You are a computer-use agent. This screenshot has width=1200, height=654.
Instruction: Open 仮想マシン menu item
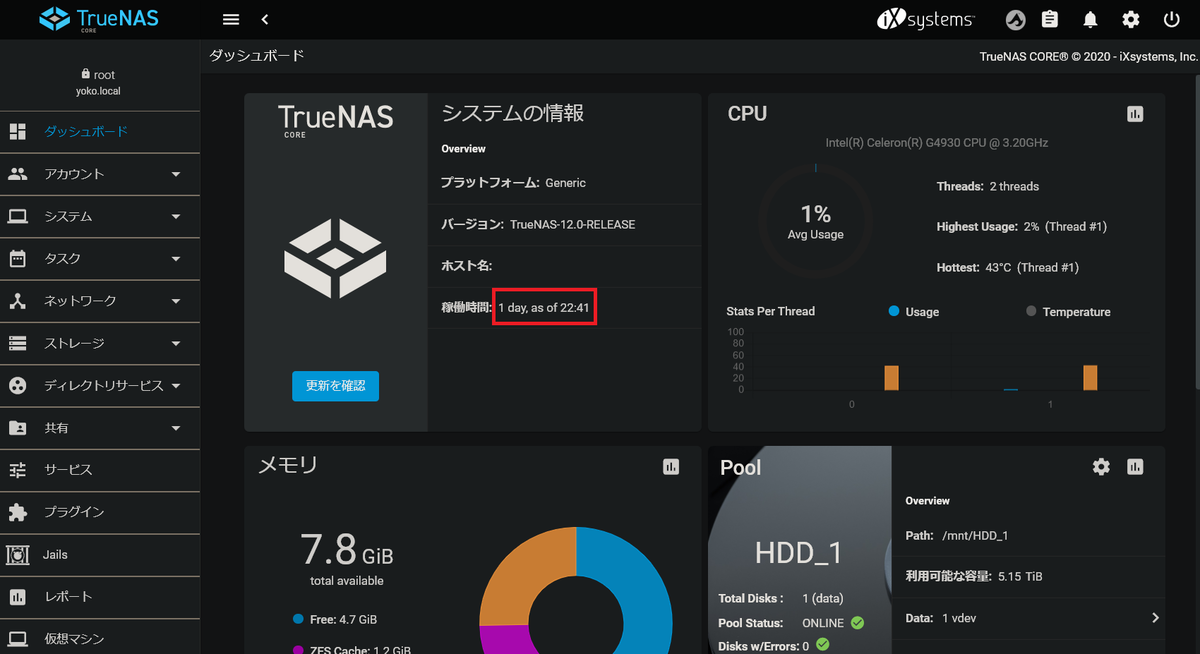point(100,639)
